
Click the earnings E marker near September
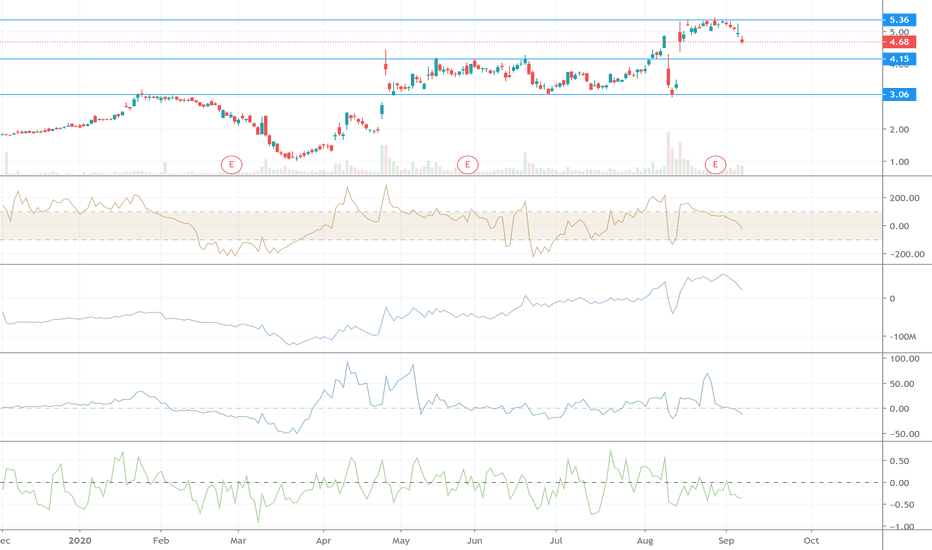click(x=716, y=164)
